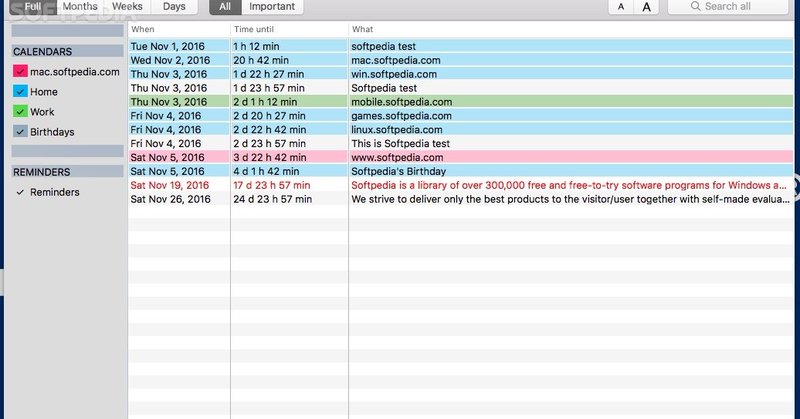
Task: Uncheck the Home calendar checkbox
Action: pos(20,91)
